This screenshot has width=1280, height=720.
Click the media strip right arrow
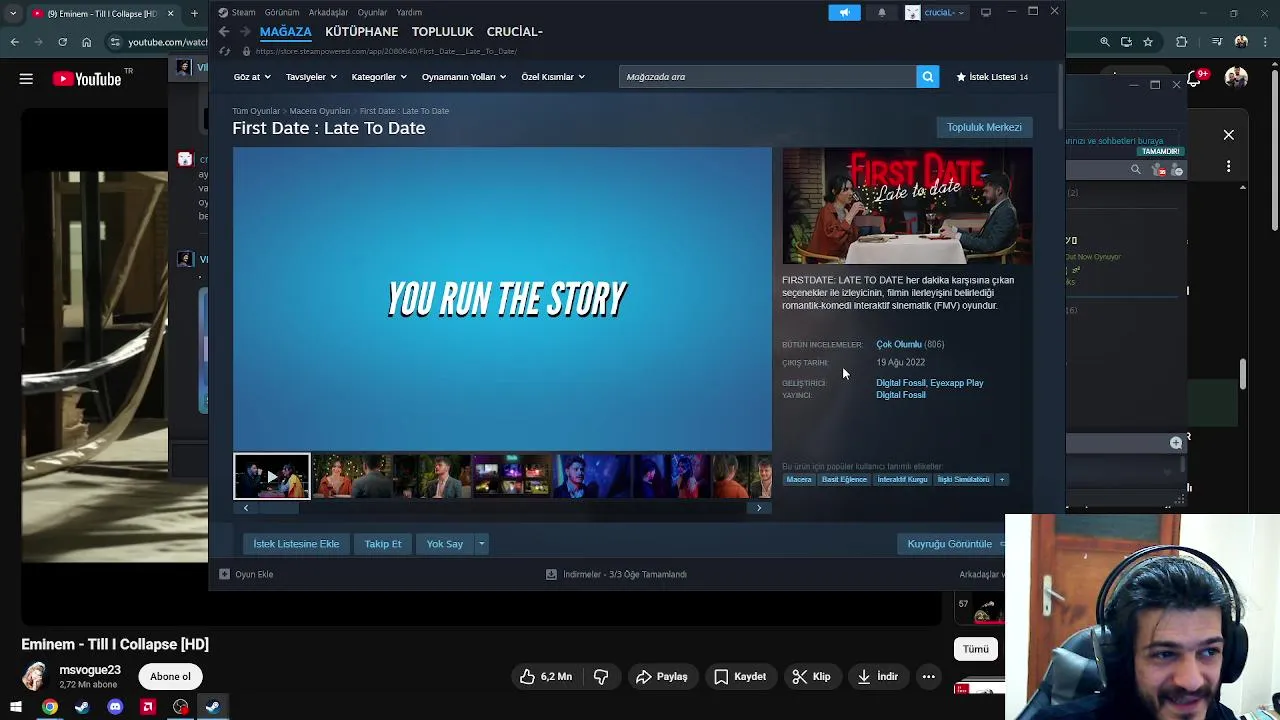(x=759, y=508)
